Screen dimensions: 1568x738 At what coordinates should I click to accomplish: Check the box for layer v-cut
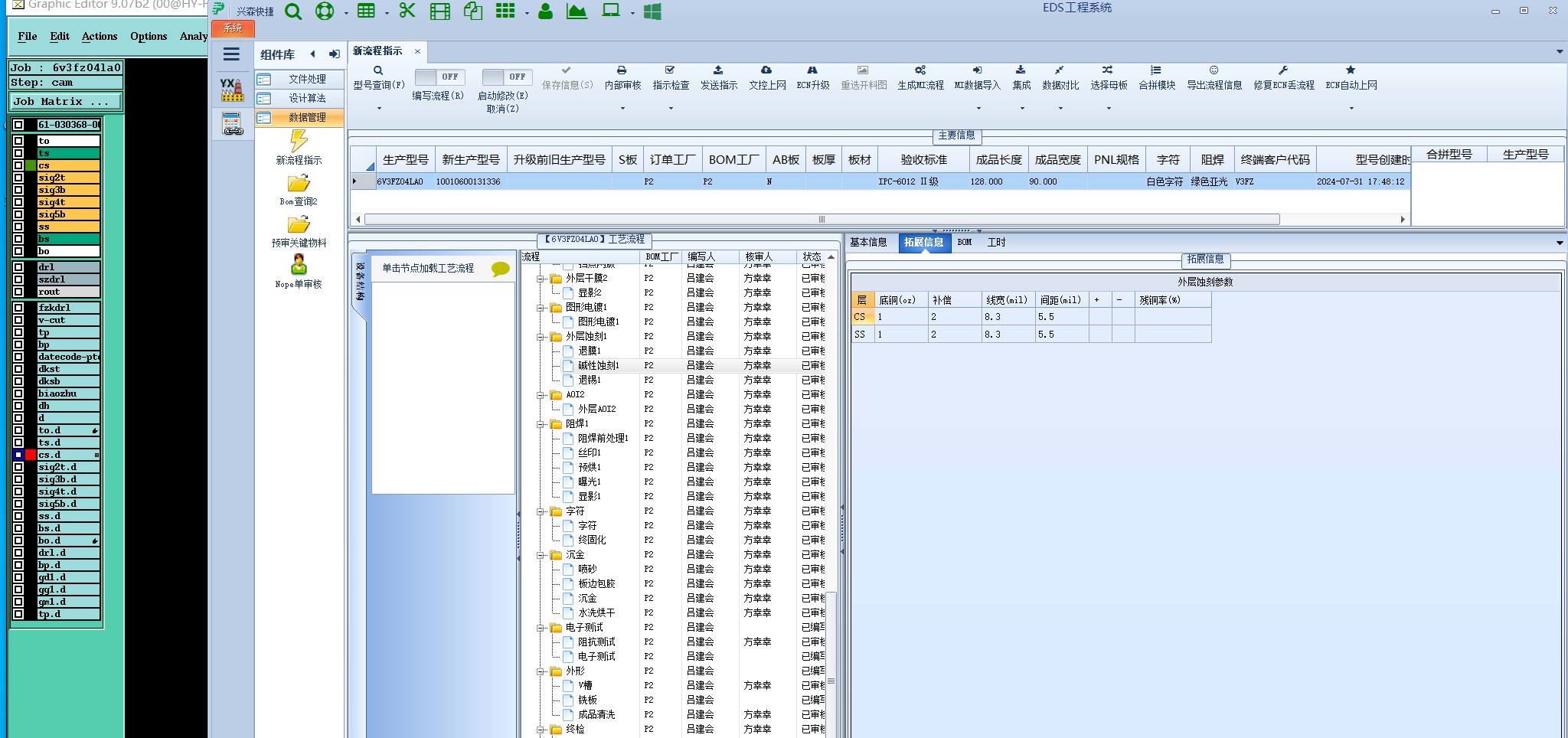[18, 320]
